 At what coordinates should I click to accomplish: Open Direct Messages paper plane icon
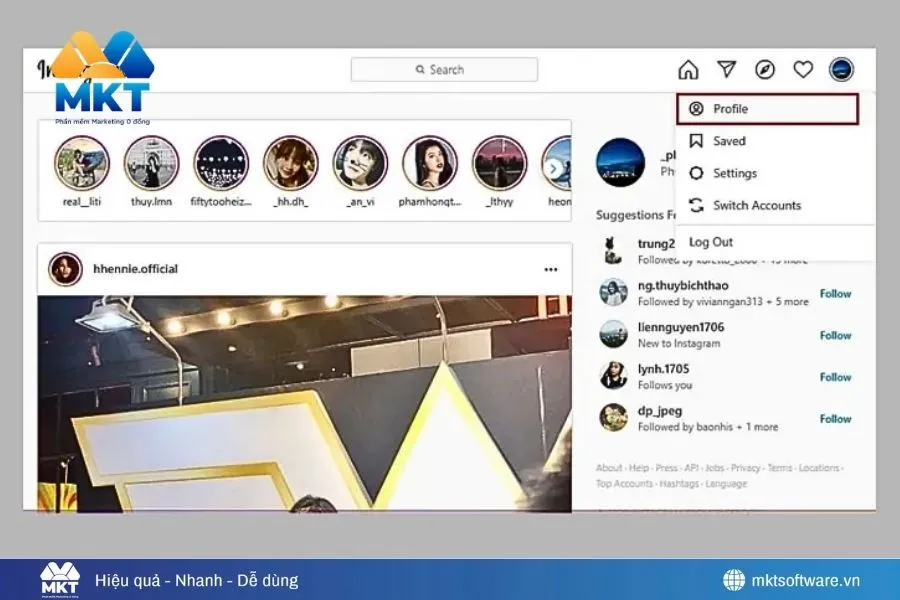727,70
